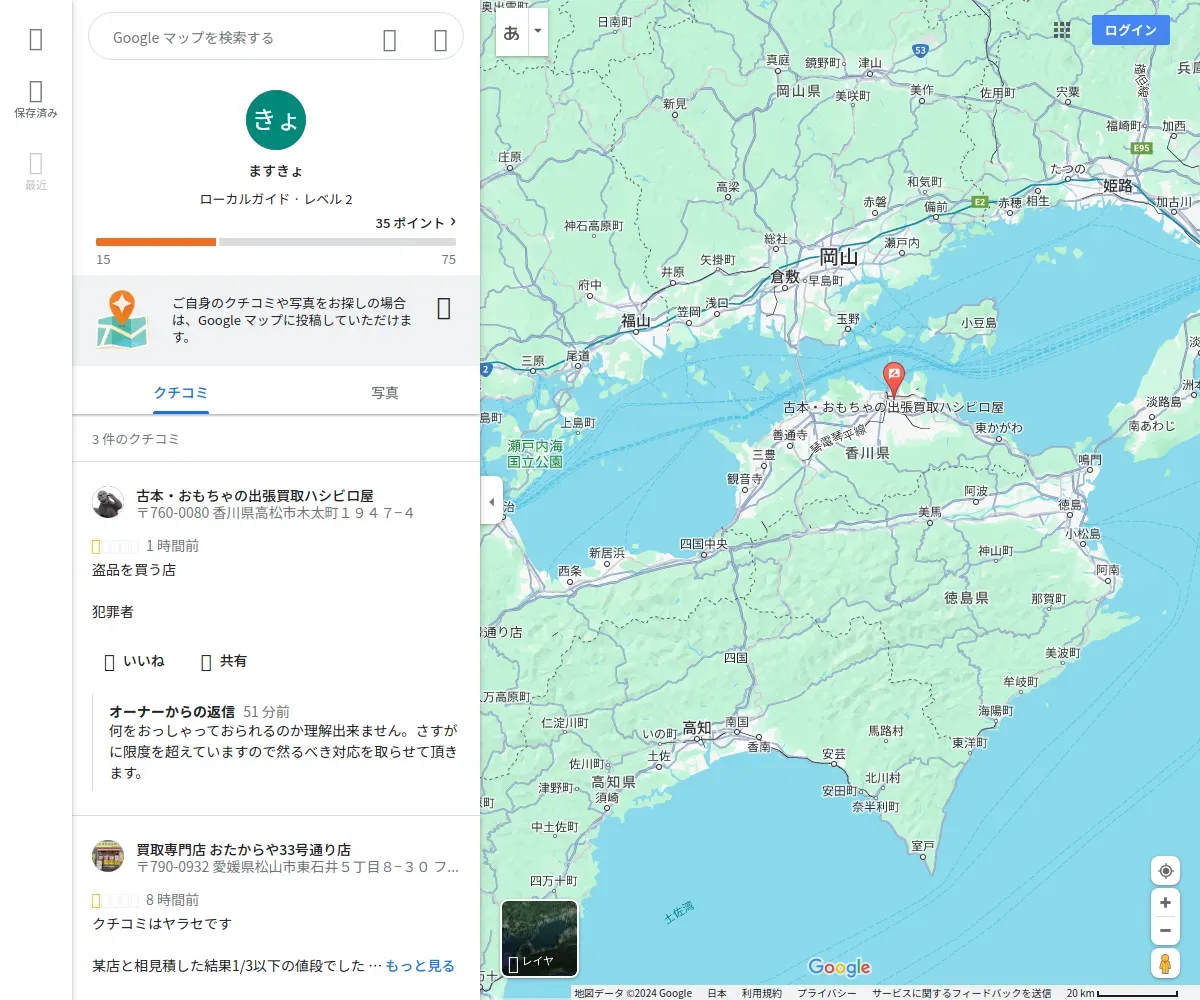
Task: Click the 岡山 city label on map
Action: pyautogui.click(x=838, y=257)
